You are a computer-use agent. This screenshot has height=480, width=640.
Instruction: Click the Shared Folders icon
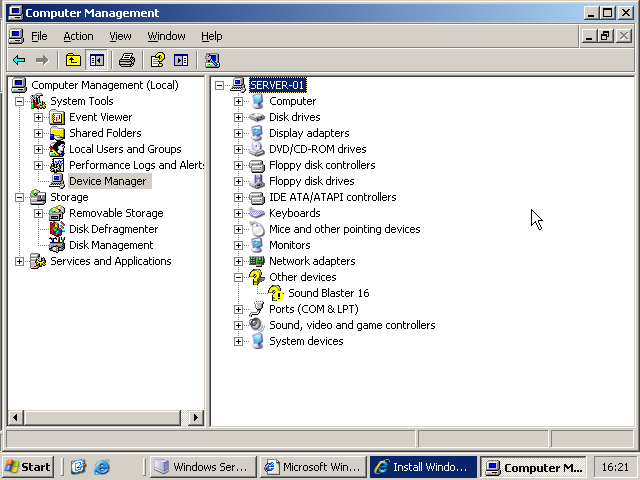[x=57, y=133]
